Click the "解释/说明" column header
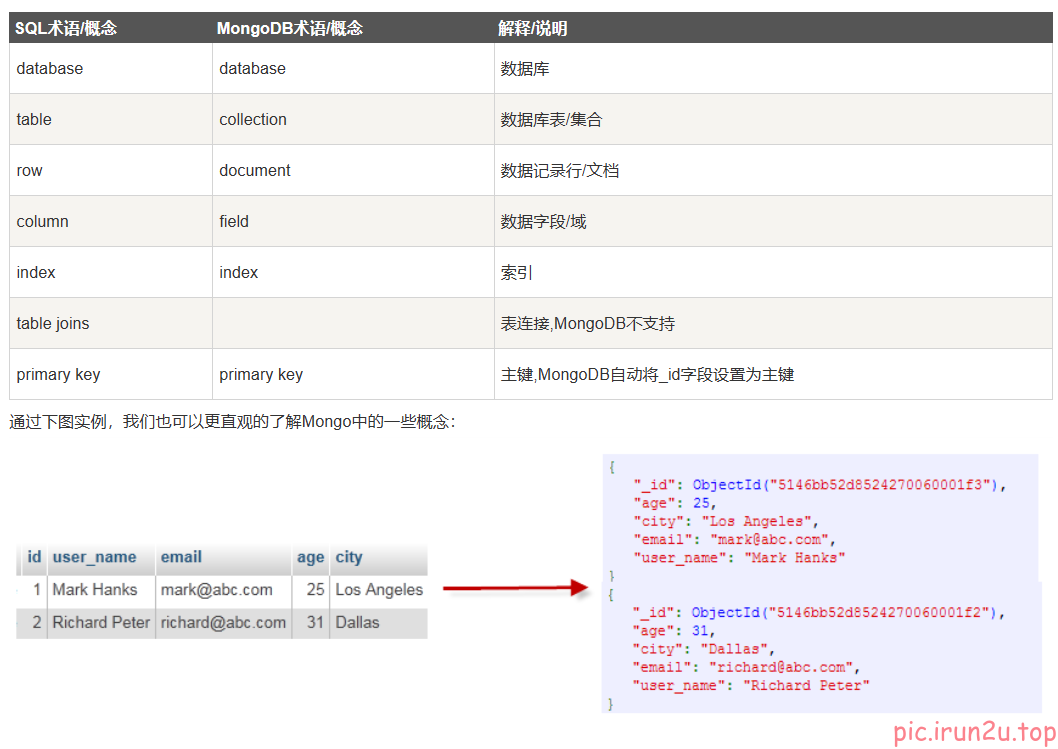 click(x=533, y=29)
